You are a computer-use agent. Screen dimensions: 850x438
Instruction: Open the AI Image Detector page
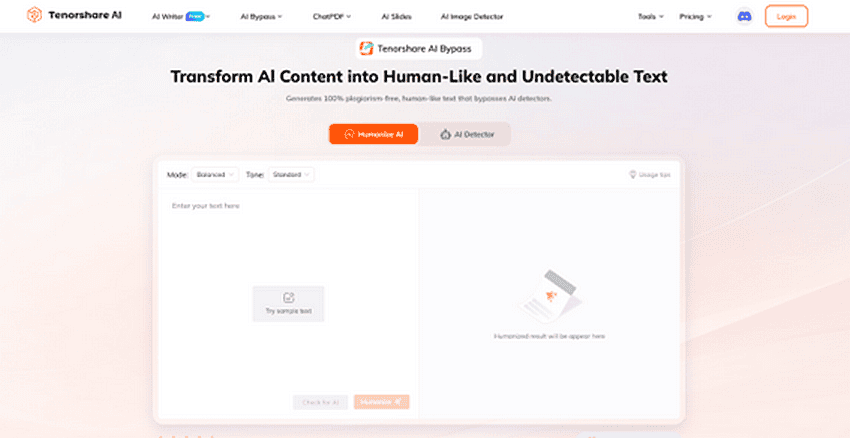472,17
